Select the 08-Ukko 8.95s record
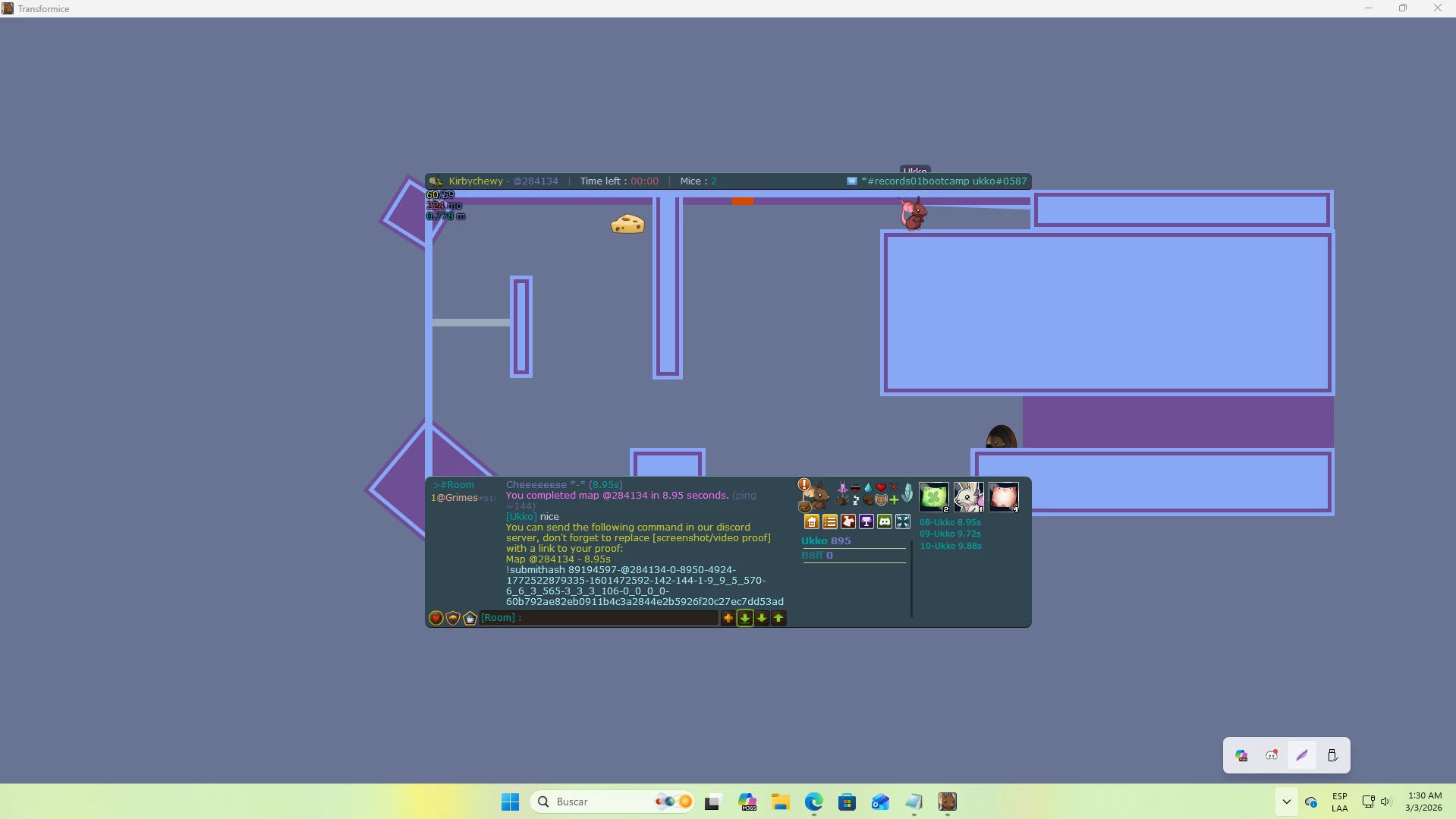Screen dimensions: 1456x819 [950, 522]
